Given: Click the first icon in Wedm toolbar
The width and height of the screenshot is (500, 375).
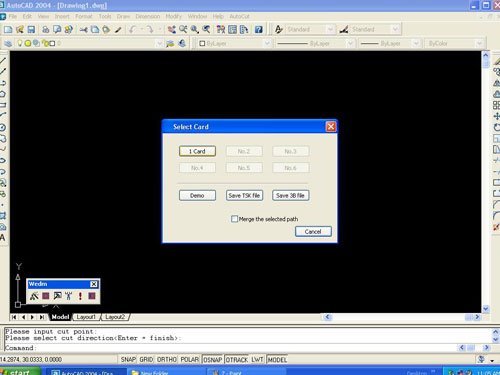Looking at the screenshot, I should point(34,296).
